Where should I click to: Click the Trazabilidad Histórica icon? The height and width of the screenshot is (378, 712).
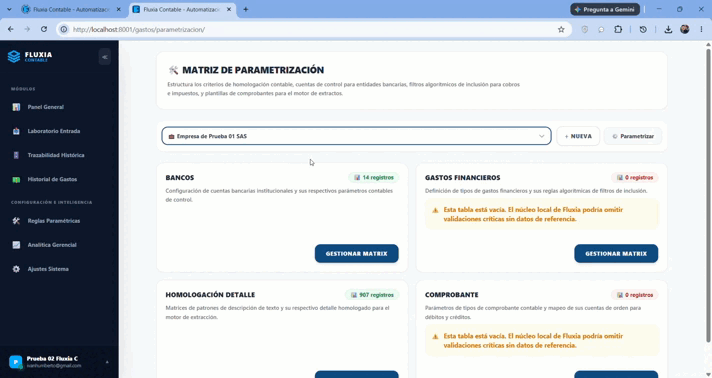point(16,155)
